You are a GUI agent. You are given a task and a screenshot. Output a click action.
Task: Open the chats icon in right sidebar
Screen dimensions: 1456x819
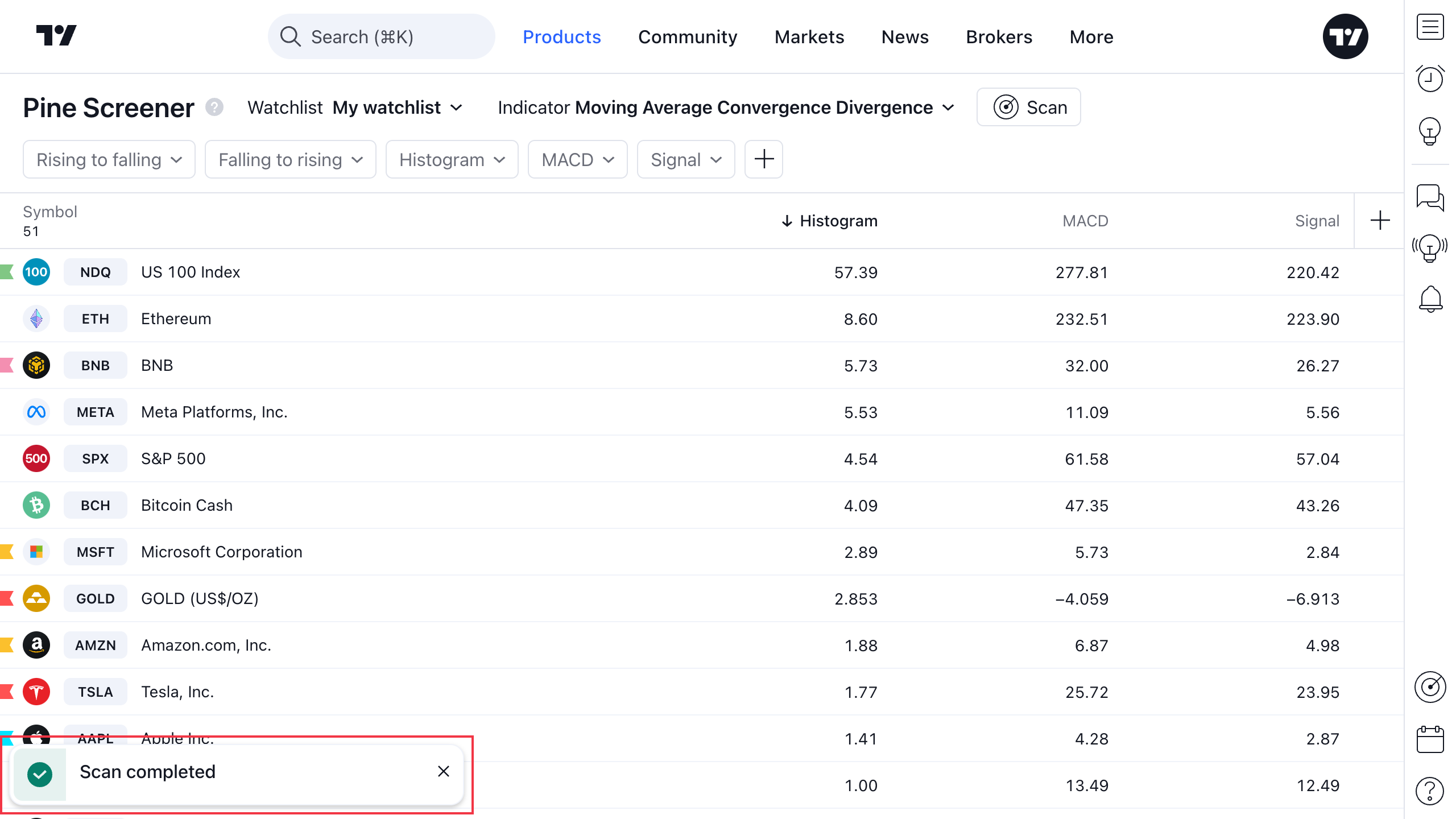1430,197
